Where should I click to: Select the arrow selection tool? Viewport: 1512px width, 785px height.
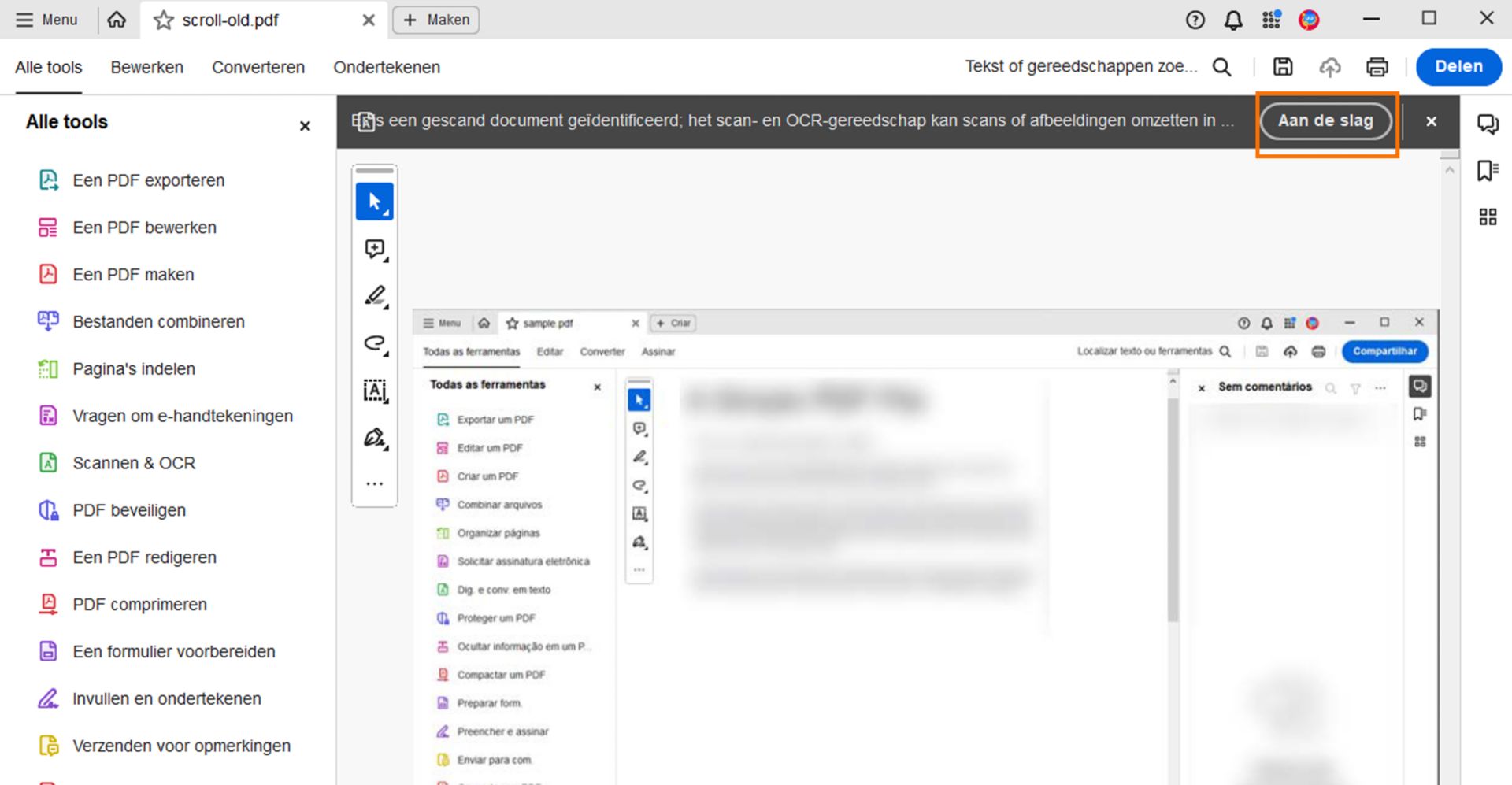pyautogui.click(x=375, y=201)
